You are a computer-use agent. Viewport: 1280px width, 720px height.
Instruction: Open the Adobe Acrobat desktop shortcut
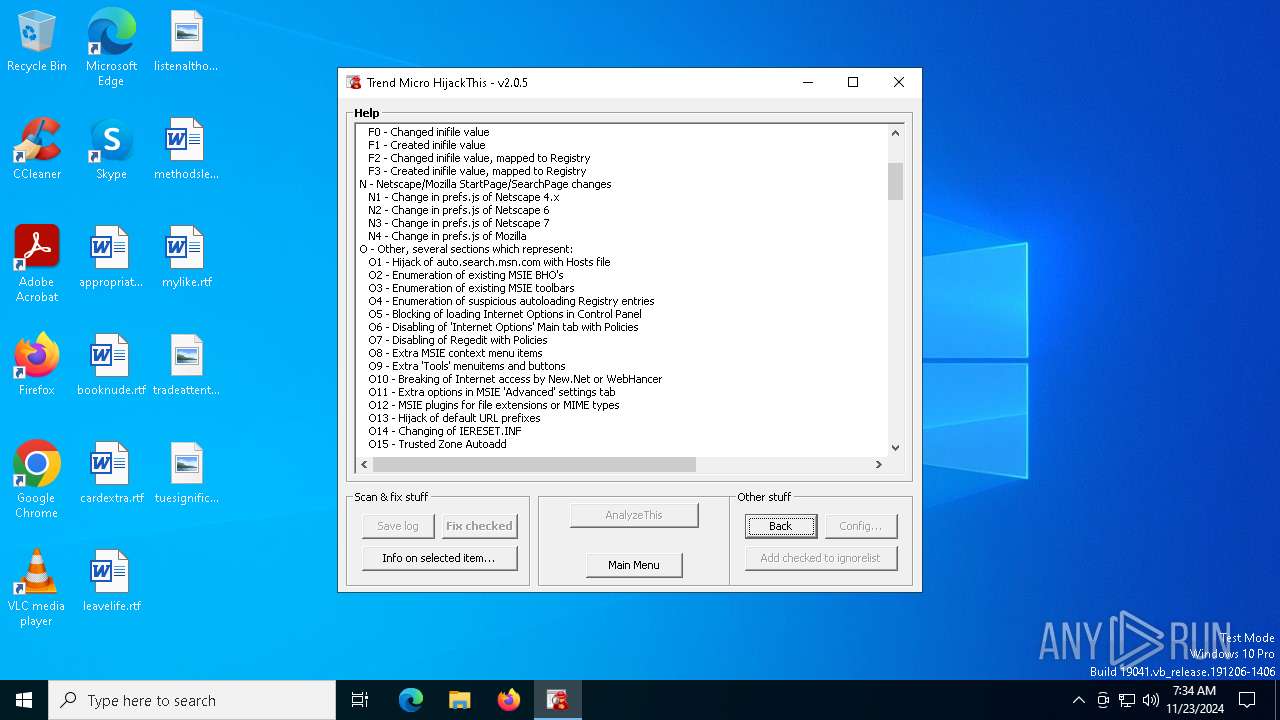37,264
